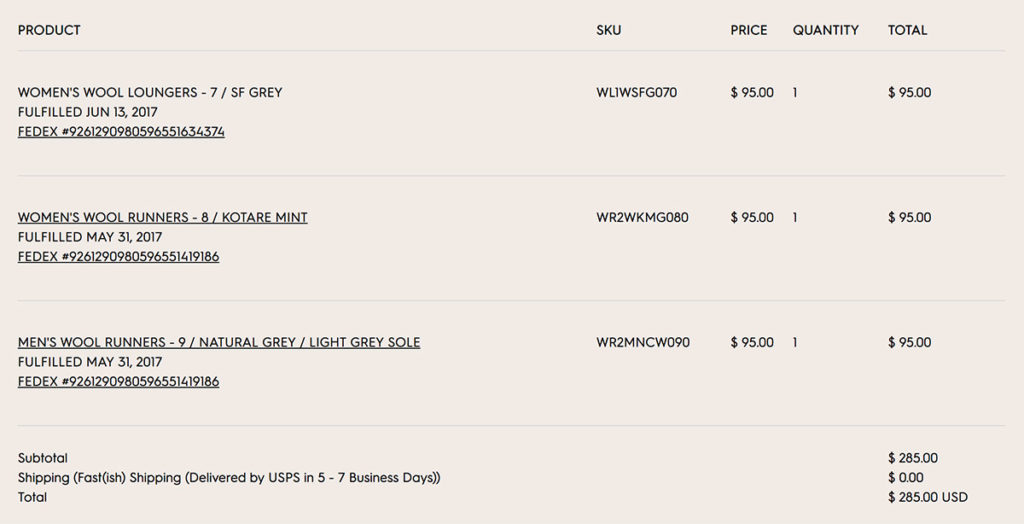Select SKU WR2MNCW090 text
The height and width of the screenshot is (524, 1024).
tap(643, 342)
